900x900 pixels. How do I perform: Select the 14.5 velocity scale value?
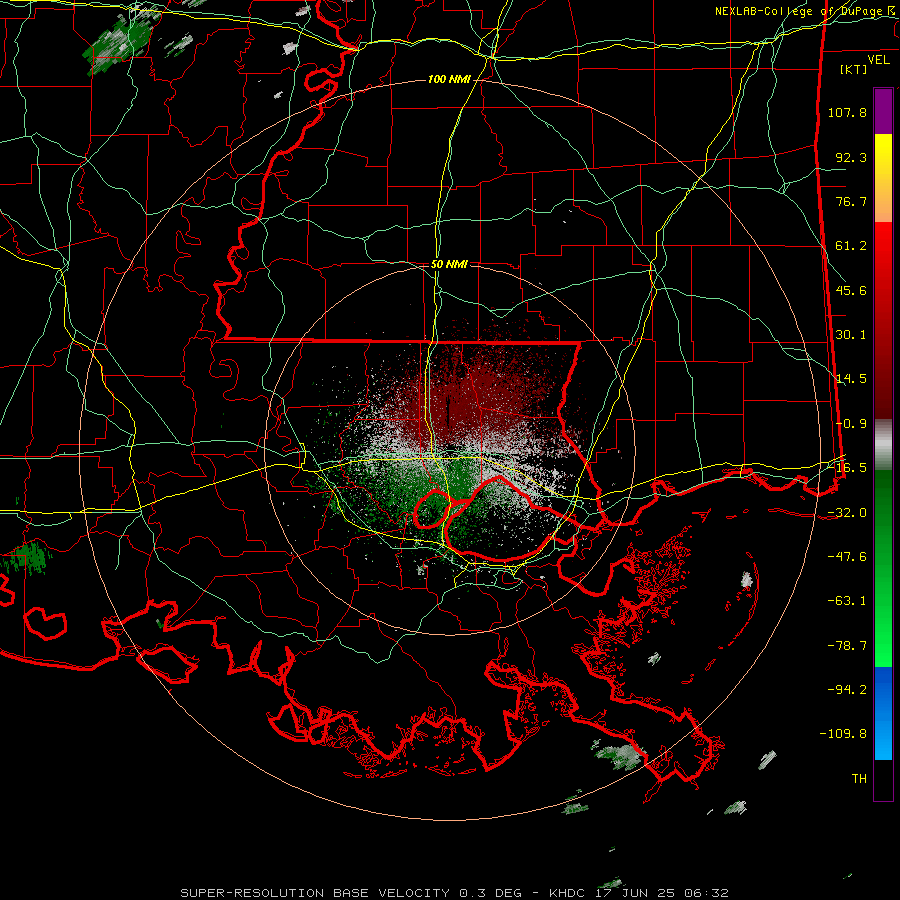tap(851, 379)
